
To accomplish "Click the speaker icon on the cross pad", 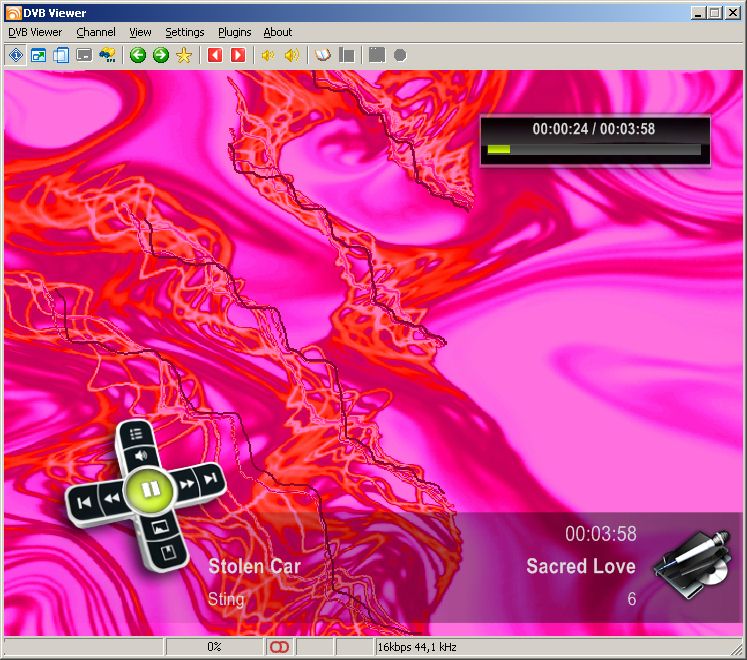I will [x=141, y=456].
